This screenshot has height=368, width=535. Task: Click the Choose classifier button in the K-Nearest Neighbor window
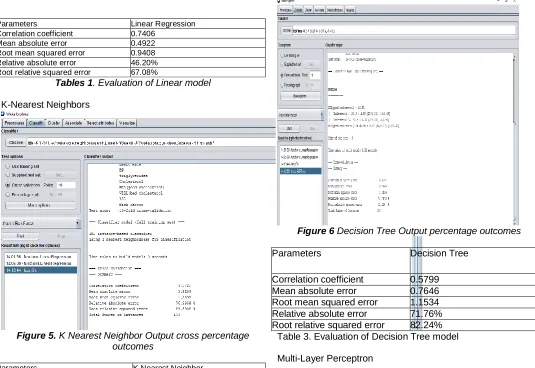(x=16, y=143)
